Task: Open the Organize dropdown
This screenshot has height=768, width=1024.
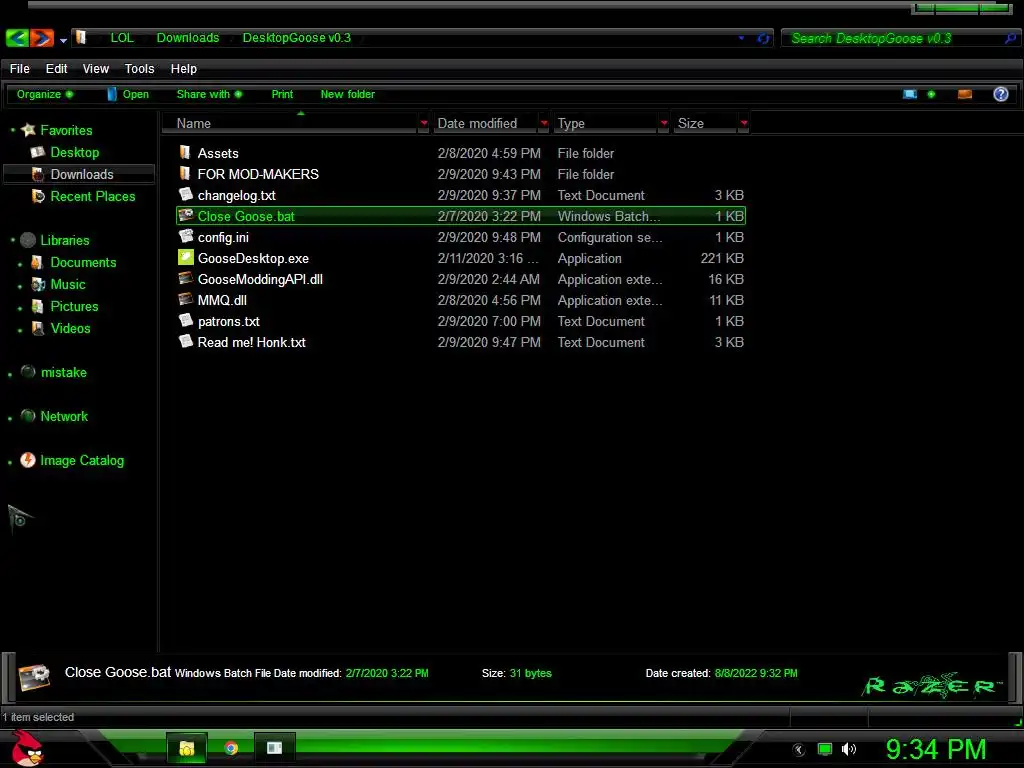Action: tap(44, 94)
